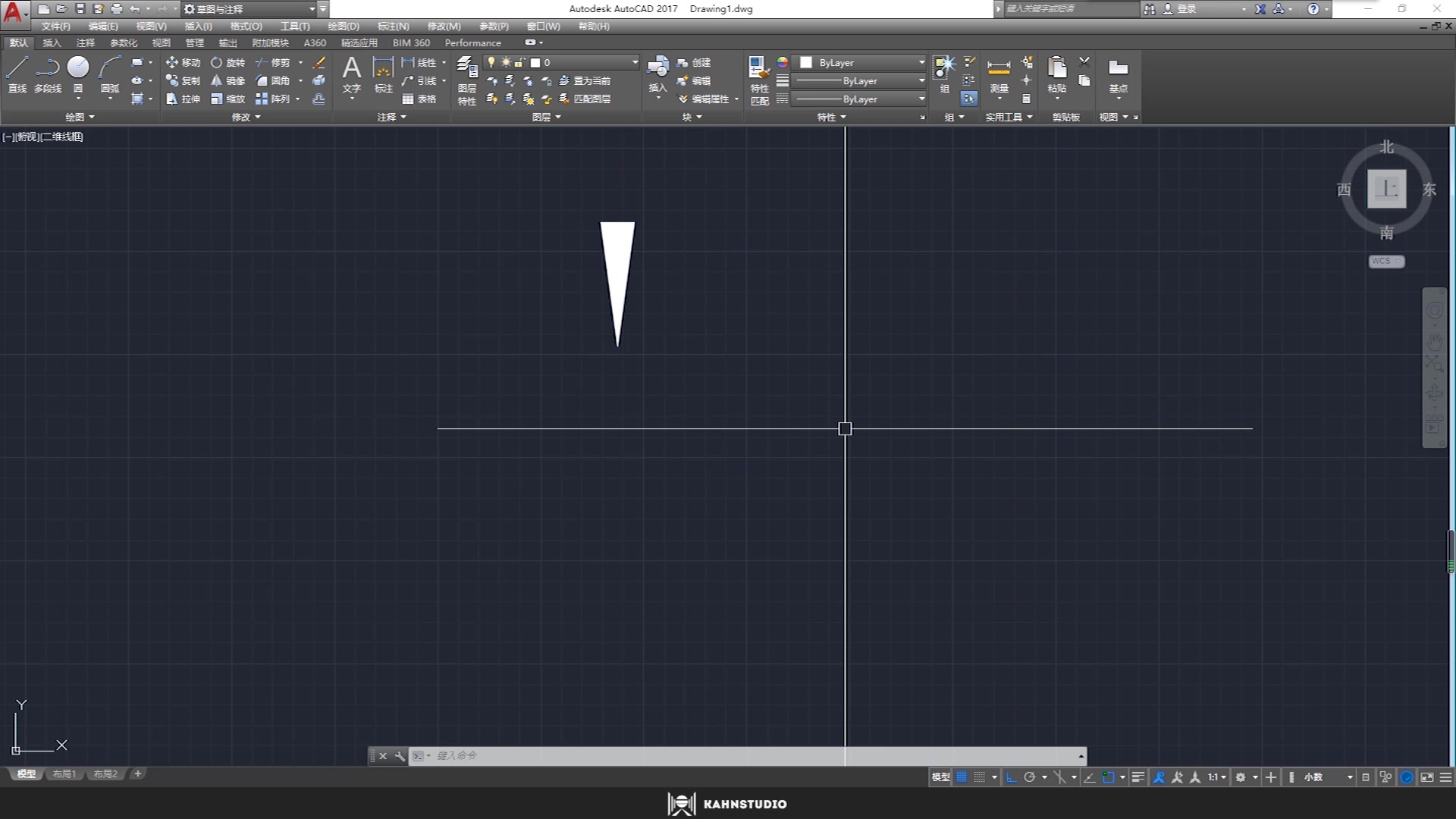Screen dimensions: 1456x819
Task: Click the ViewCube 上 top face
Action: tap(1386, 189)
